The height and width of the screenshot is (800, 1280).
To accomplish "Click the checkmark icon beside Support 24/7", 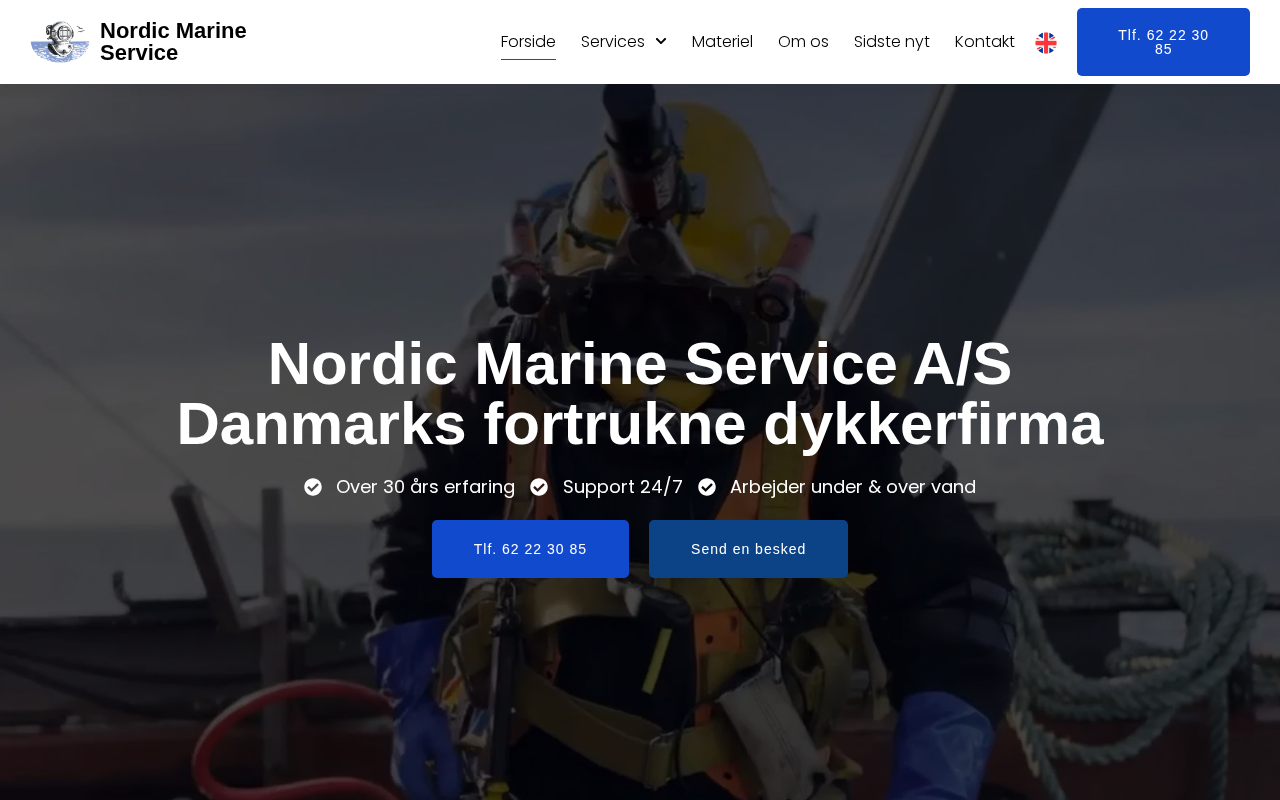I will (539, 487).
